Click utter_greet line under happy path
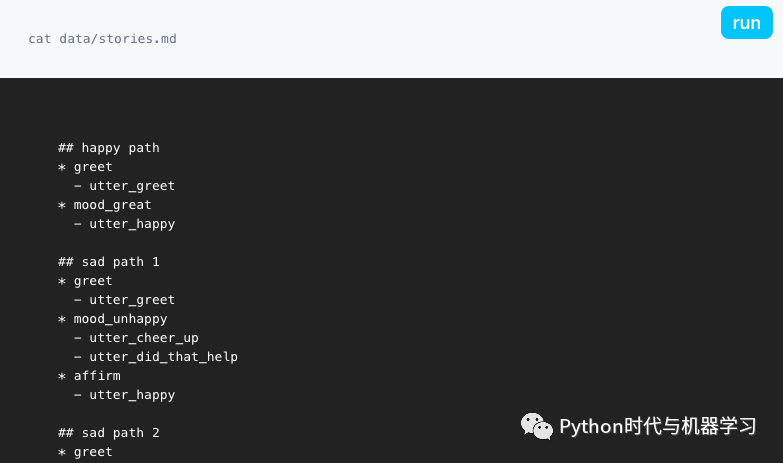This screenshot has width=783, height=463. point(131,186)
